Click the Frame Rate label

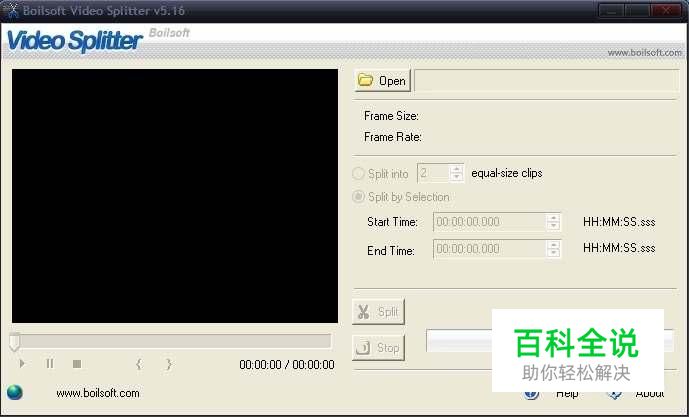click(392, 137)
